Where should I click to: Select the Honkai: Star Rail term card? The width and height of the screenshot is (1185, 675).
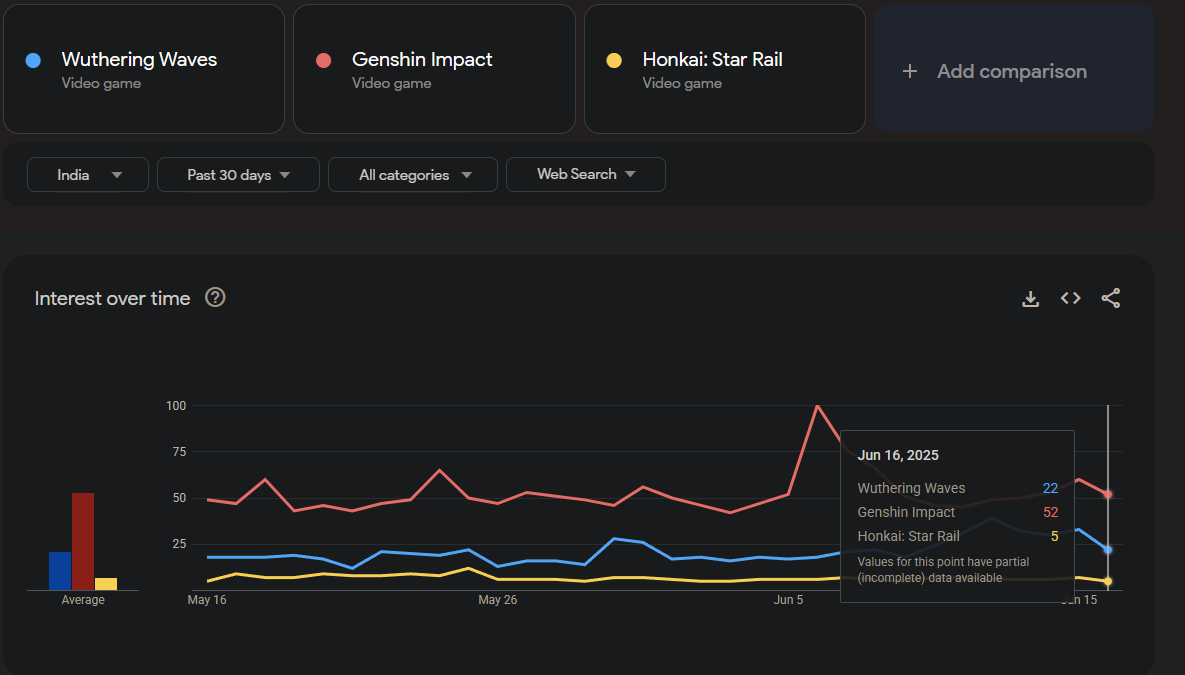(x=725, y=69)
